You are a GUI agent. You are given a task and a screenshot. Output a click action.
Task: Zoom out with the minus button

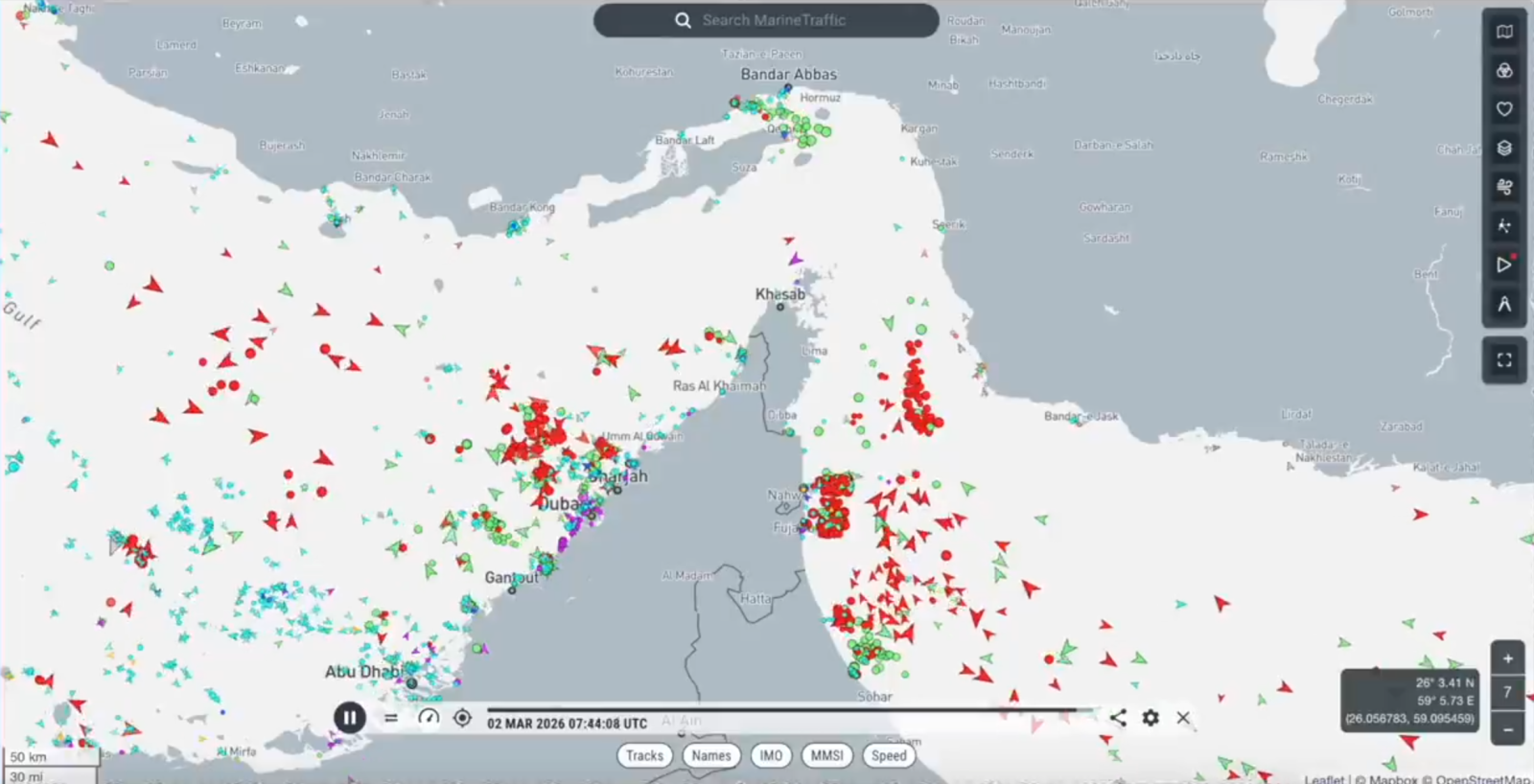[x=1507, y=729]
